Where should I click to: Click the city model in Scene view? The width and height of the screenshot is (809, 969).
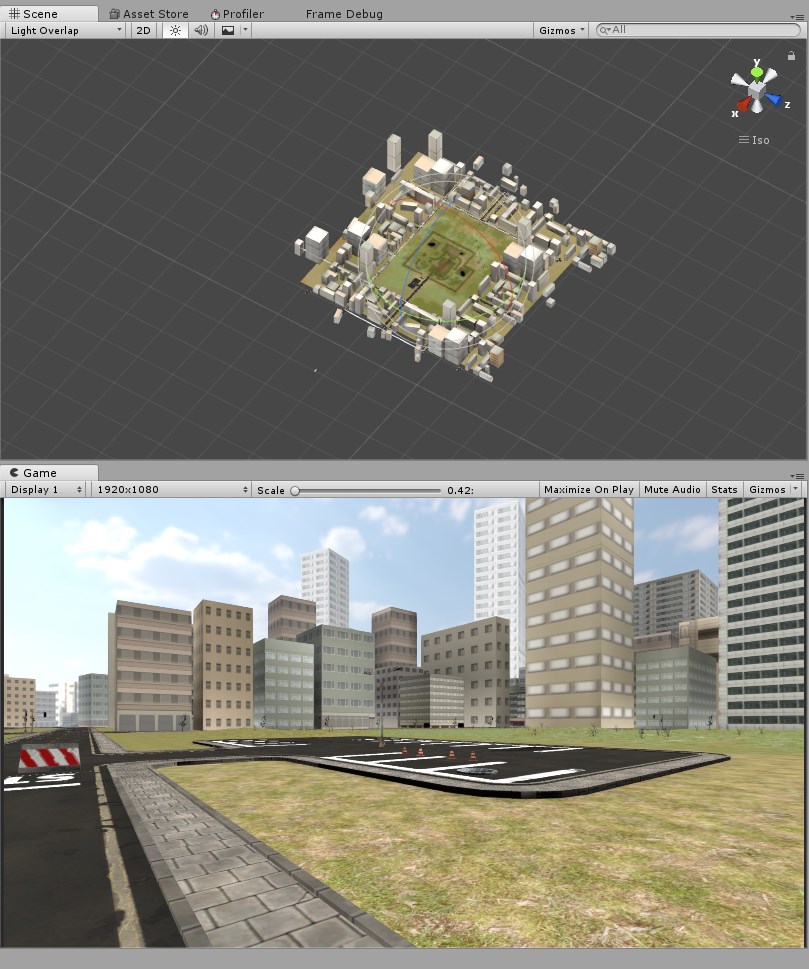(x=454, y=256)
